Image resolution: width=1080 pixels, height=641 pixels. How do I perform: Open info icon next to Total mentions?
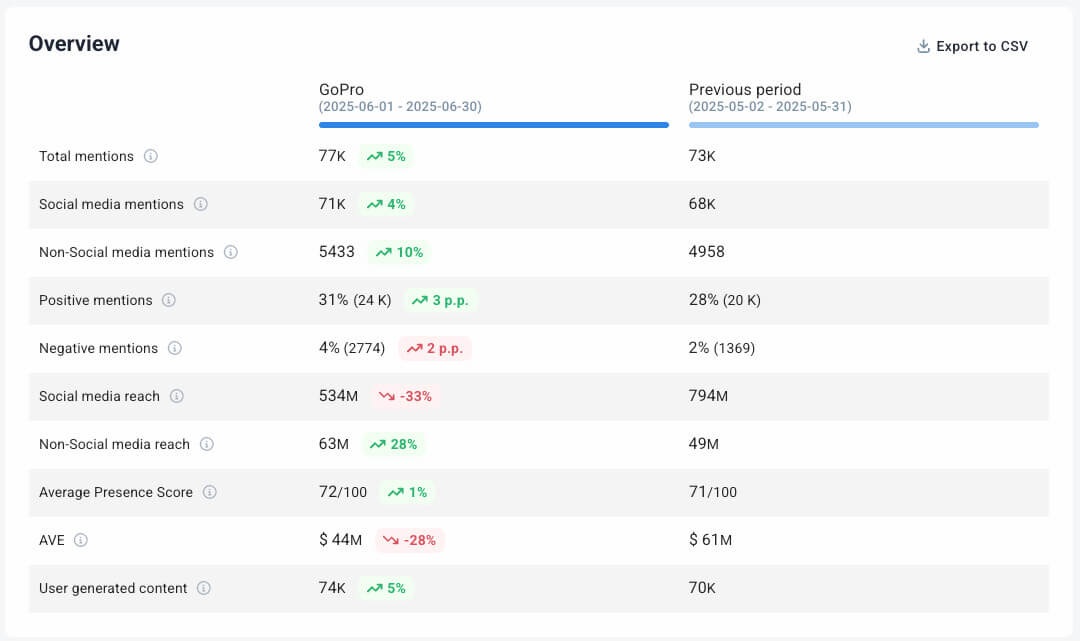[x=150, y=156]
